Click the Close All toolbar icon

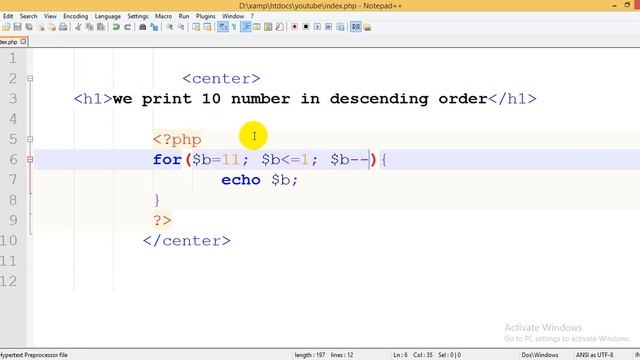[52, 27]
